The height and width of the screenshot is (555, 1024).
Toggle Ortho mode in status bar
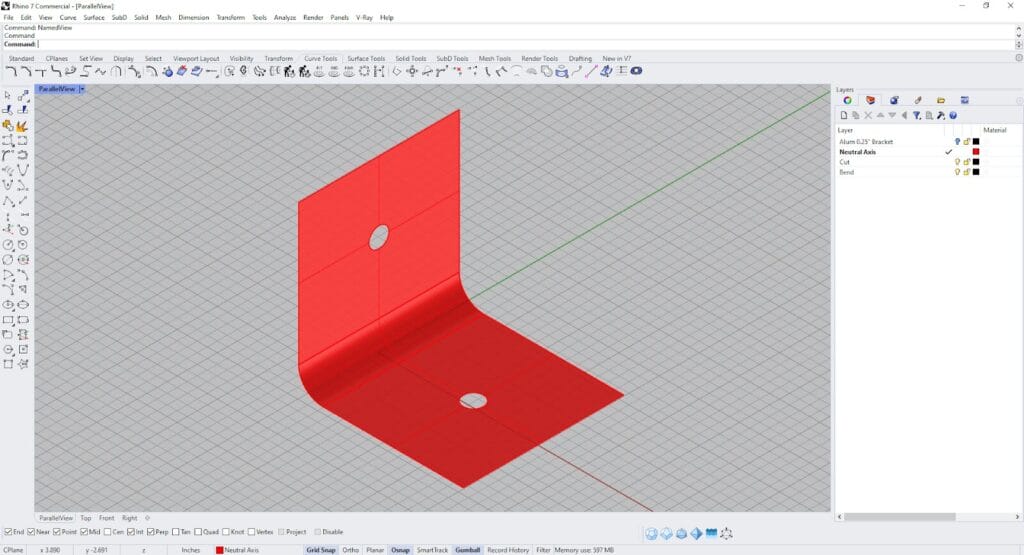click(350, 550)
